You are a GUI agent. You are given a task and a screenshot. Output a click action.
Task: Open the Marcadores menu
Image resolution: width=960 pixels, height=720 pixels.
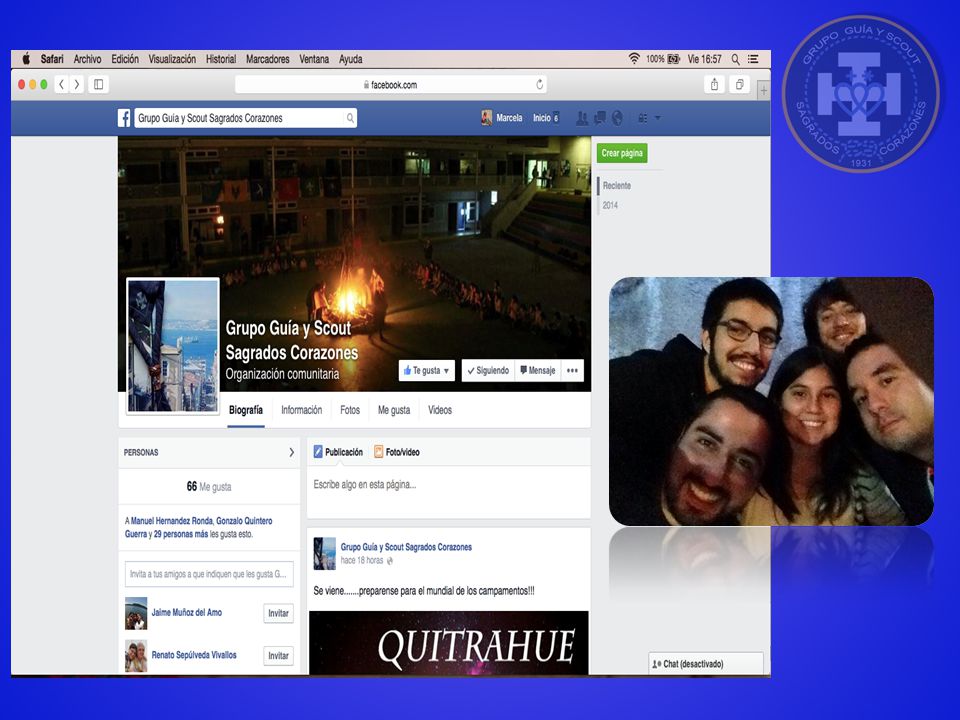[x=268, y=59]
